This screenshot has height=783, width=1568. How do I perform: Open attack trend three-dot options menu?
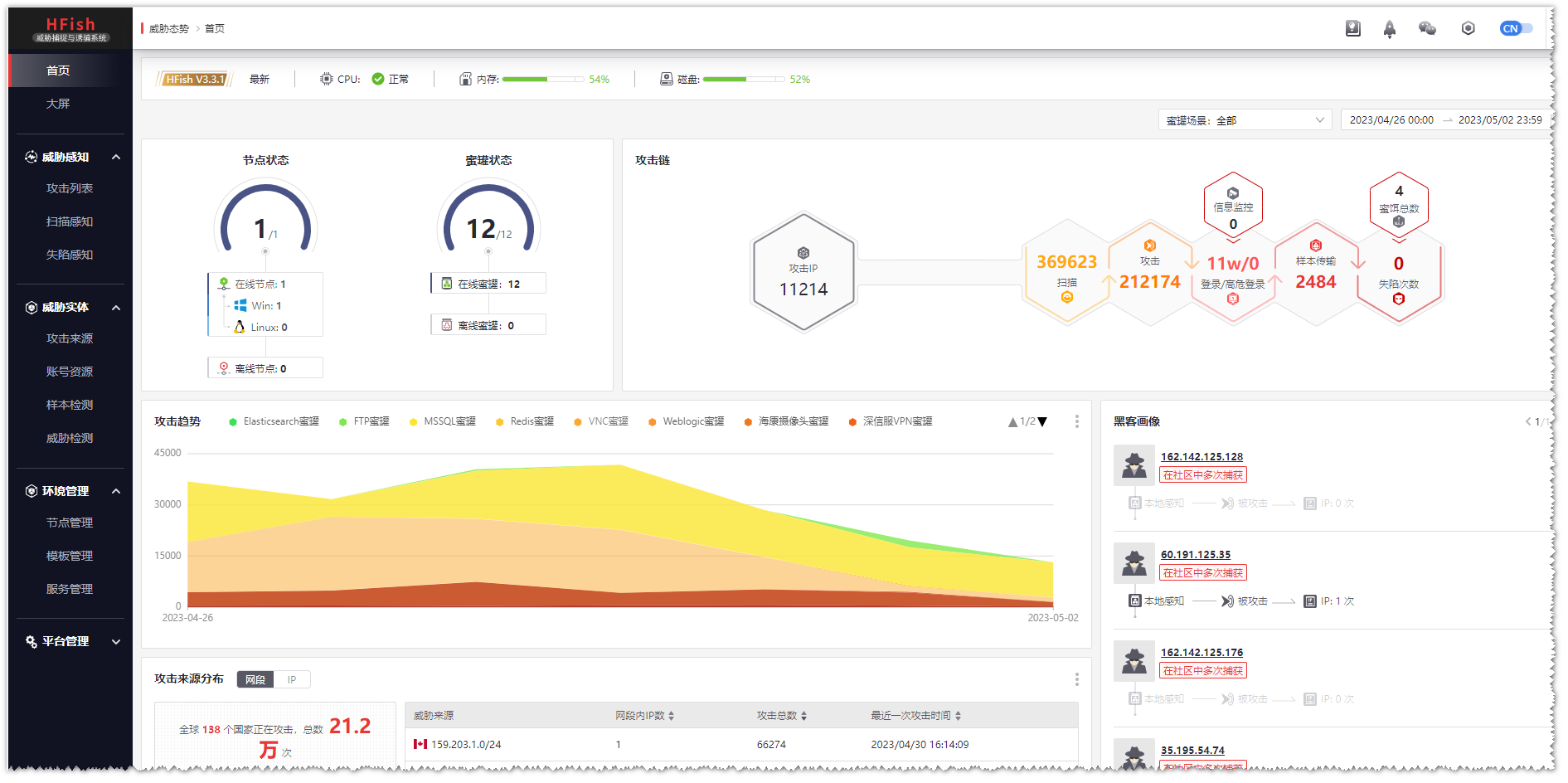[x=1076, y=421]
